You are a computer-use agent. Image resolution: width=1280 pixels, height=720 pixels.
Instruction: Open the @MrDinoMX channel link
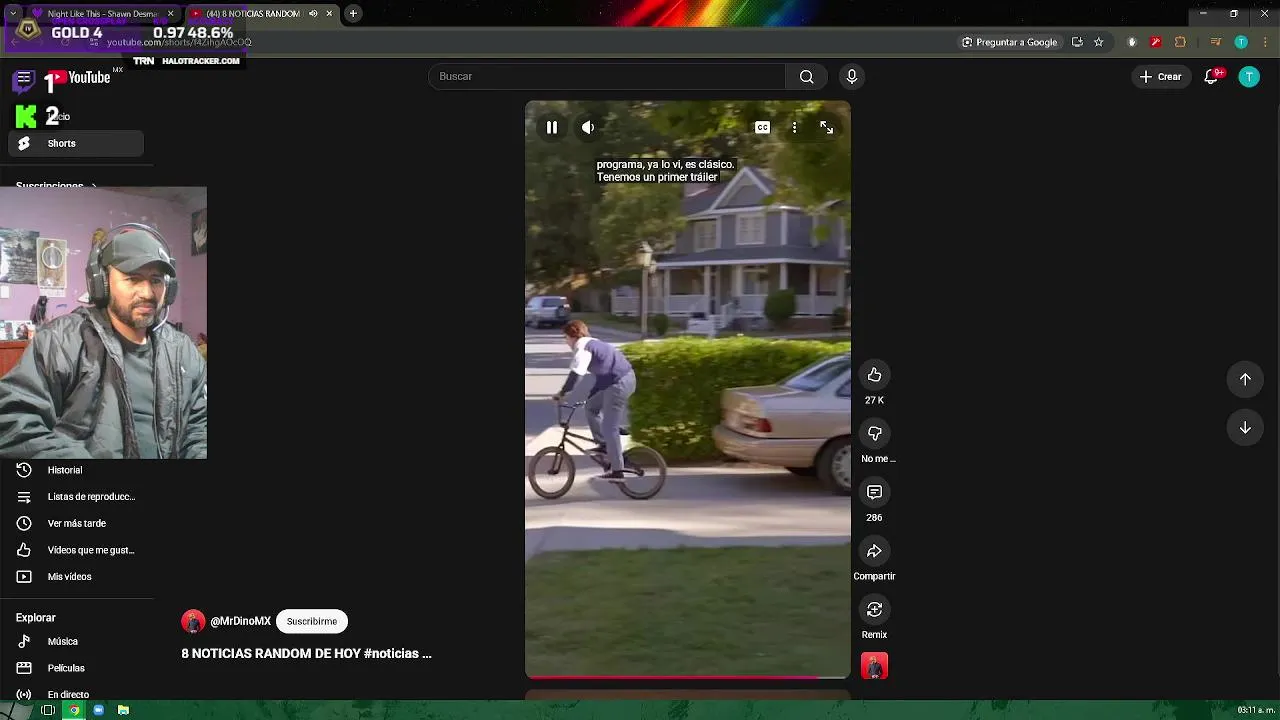coord(240,621)
